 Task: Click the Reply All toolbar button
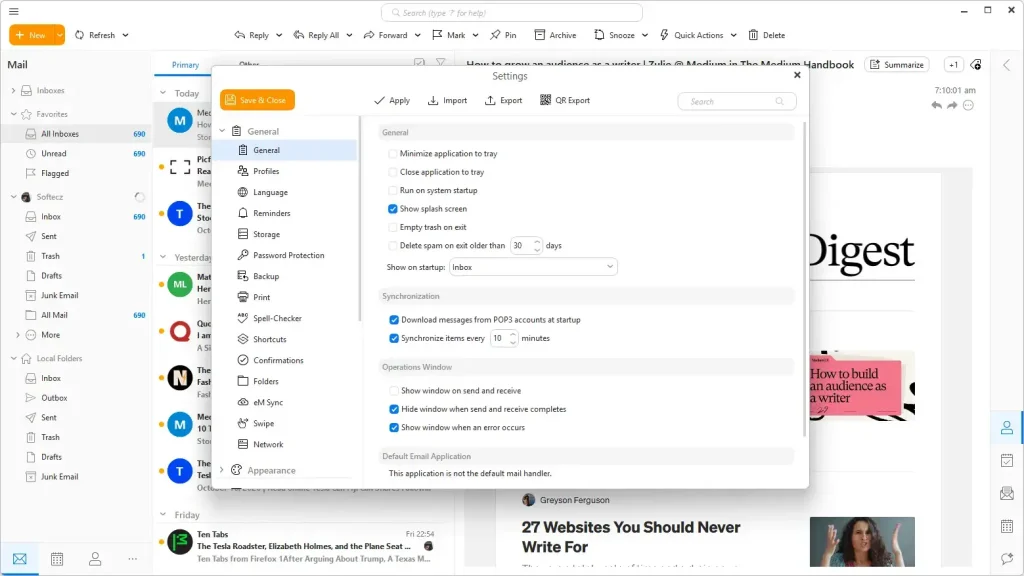316,35
